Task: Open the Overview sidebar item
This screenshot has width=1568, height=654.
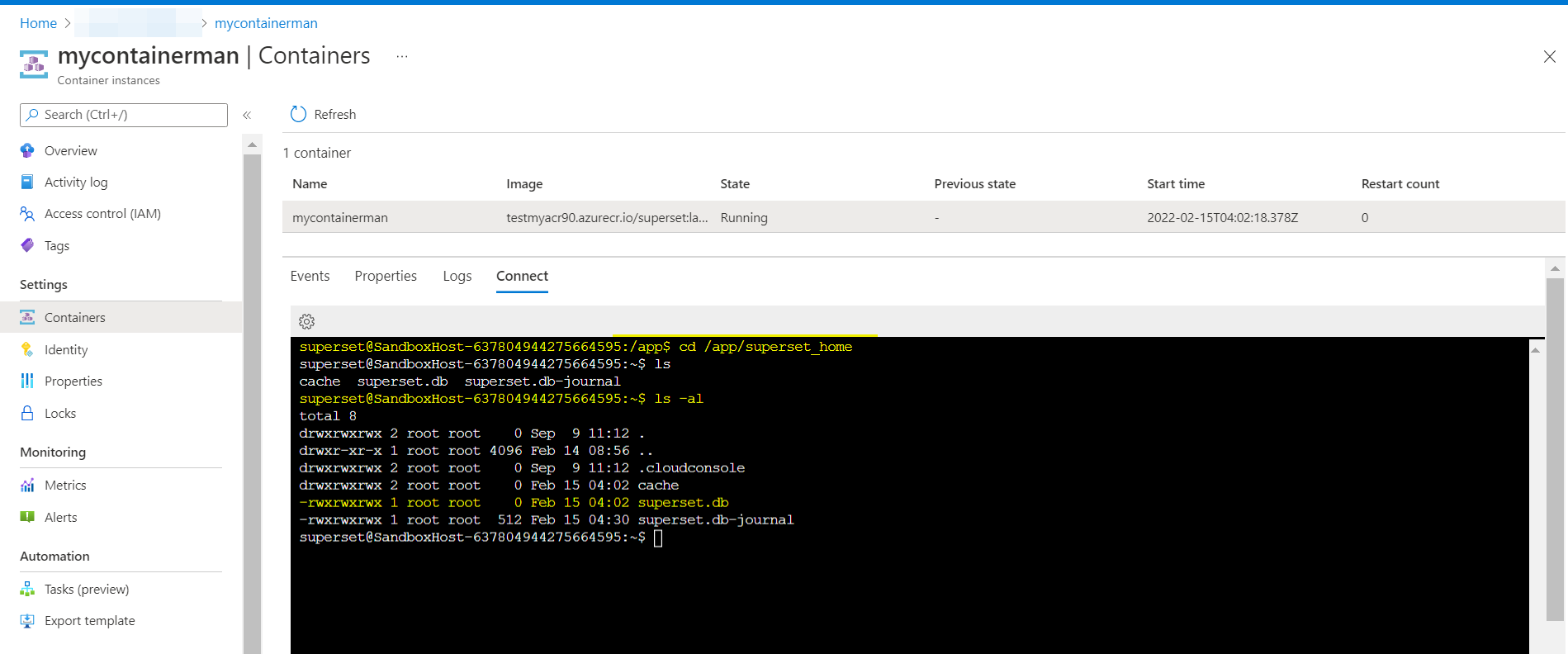Action: [x=70, y=150]
